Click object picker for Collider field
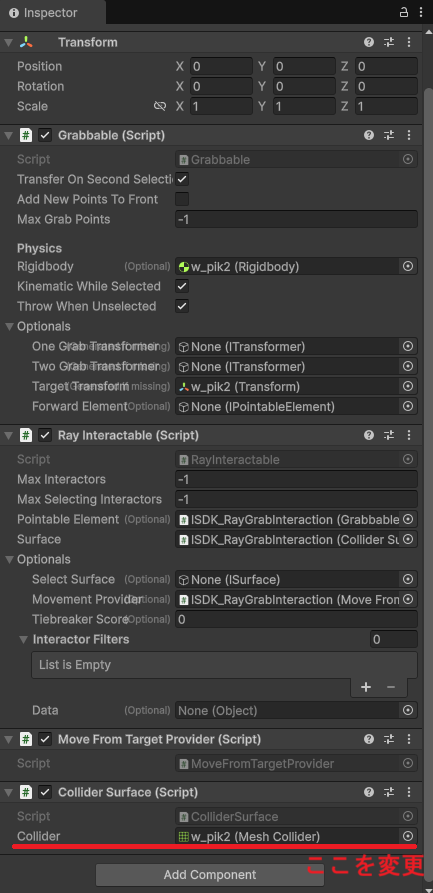 (x=408, y=836)
